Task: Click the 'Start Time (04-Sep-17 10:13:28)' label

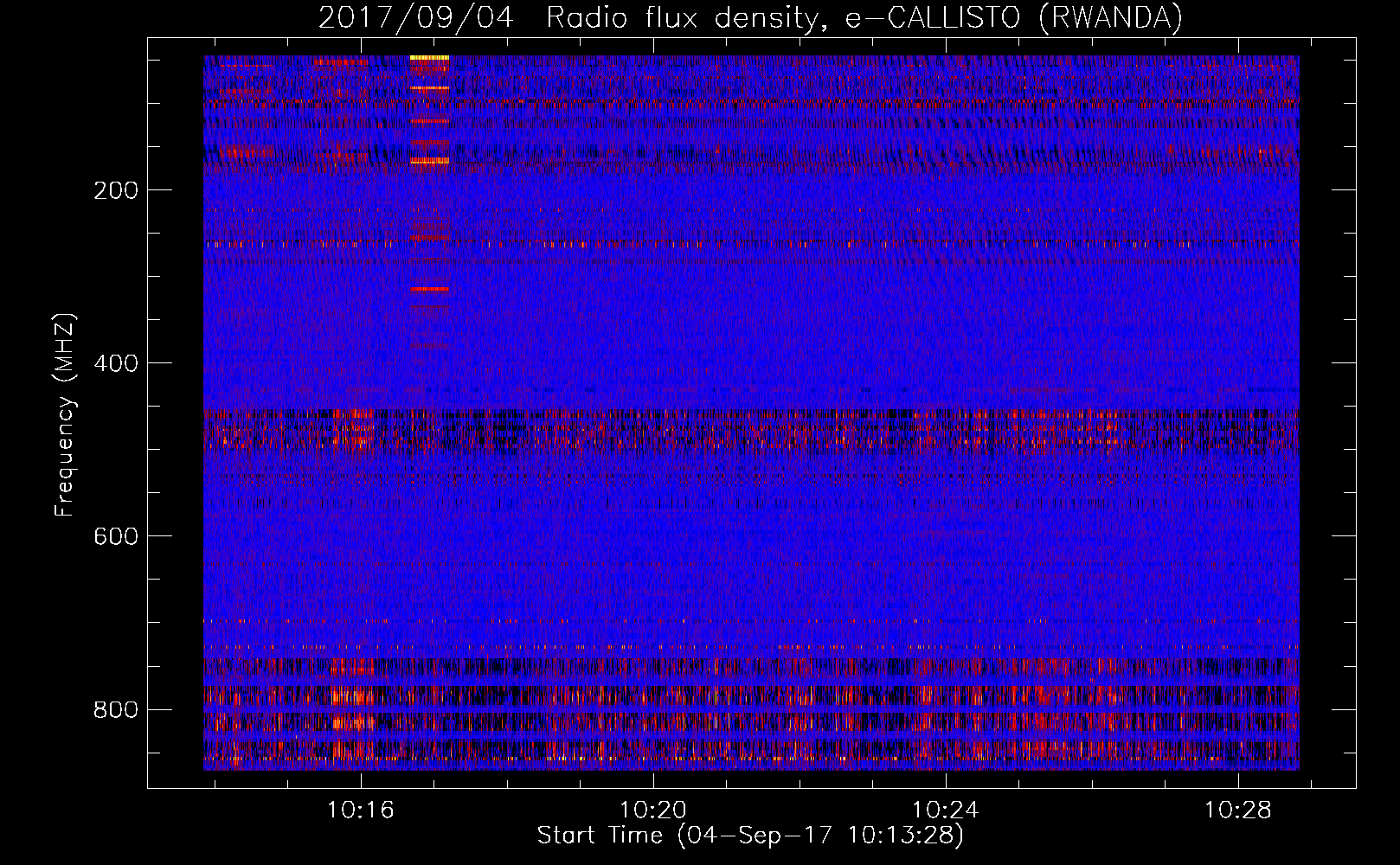Action: (750, 836)
